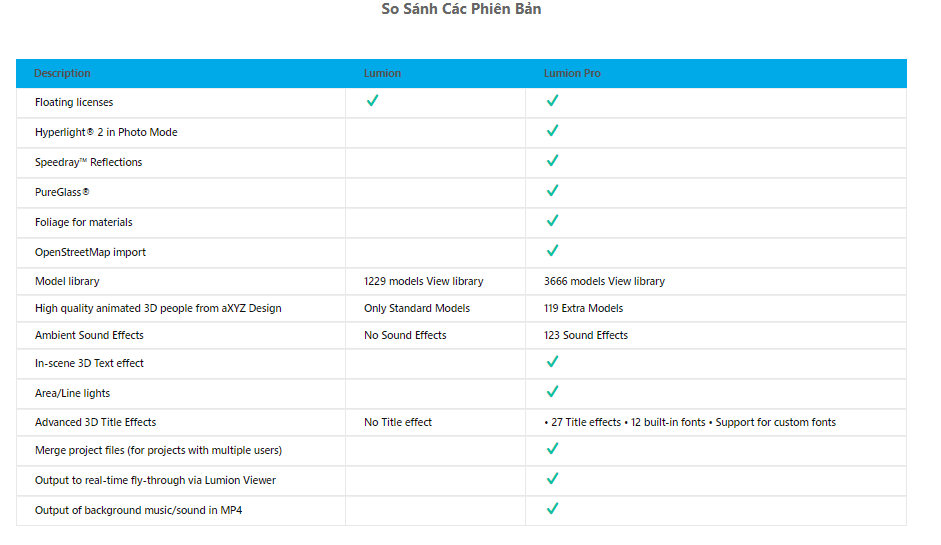This screenshot has width=941, height=545.
Task: Select the Lumion Pro column header
Action: 572,73
